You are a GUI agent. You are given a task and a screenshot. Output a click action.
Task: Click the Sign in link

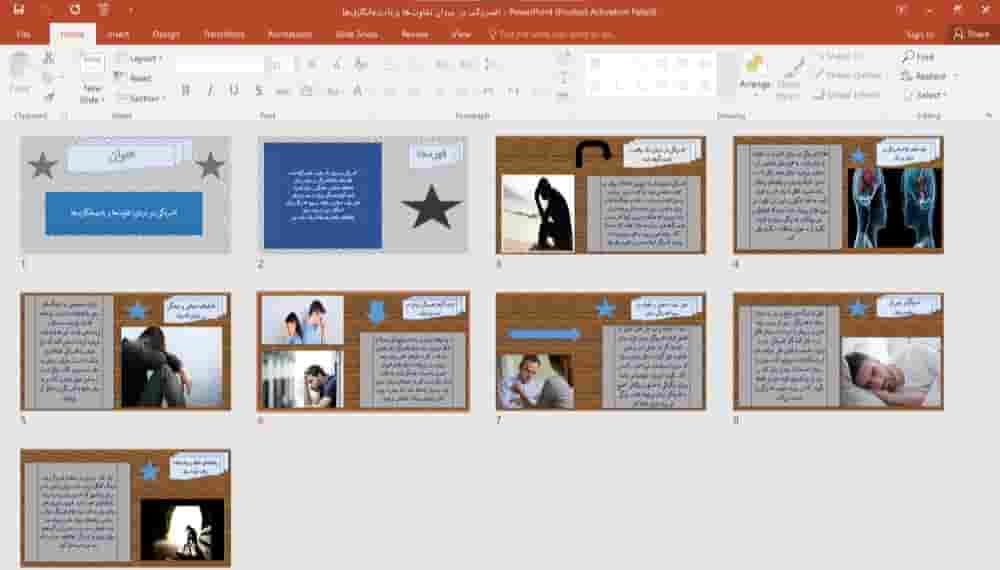point(919,34)
